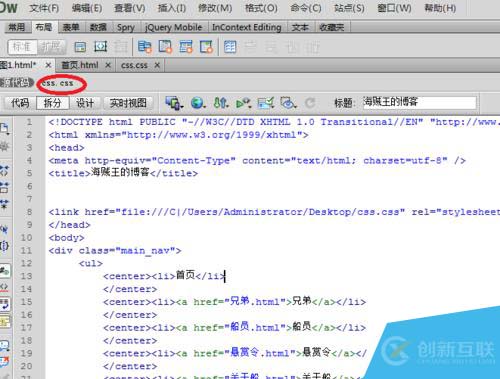Select the 常用 insert tab

(x=17, y=27)
